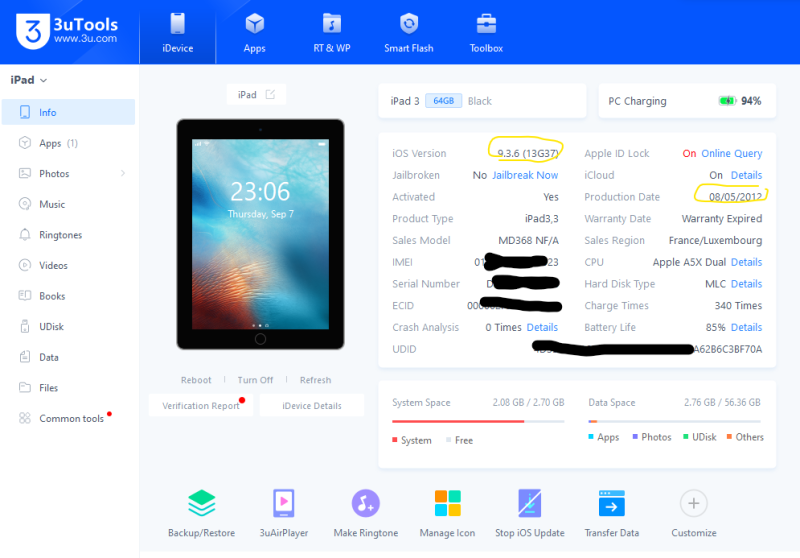
Task: Click the Turn Off button
Action: tap(255, 380)
